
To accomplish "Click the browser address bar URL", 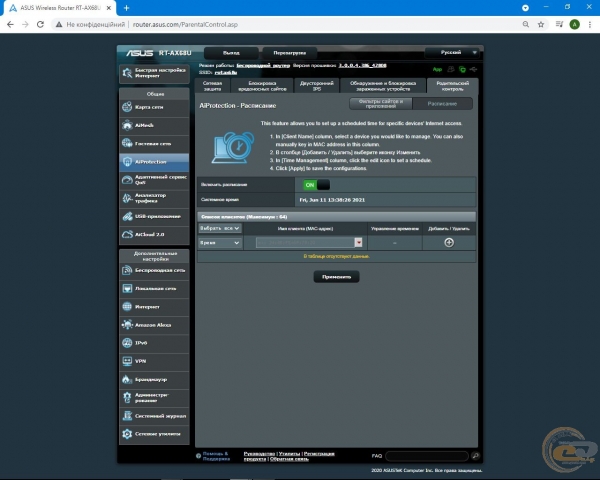I will 185,24.
